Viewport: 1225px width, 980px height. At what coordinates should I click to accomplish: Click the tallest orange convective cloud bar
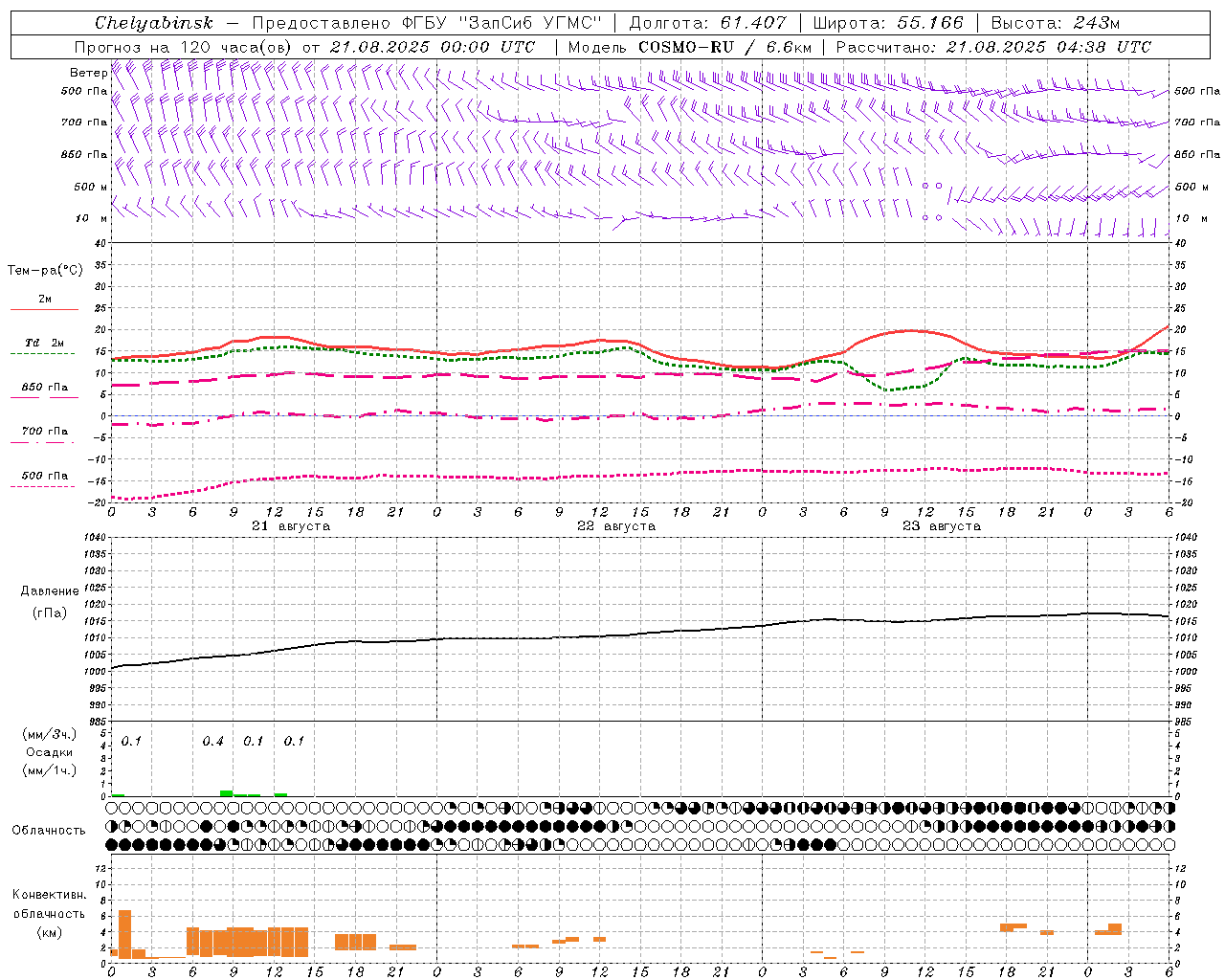(x=124, y=933)
